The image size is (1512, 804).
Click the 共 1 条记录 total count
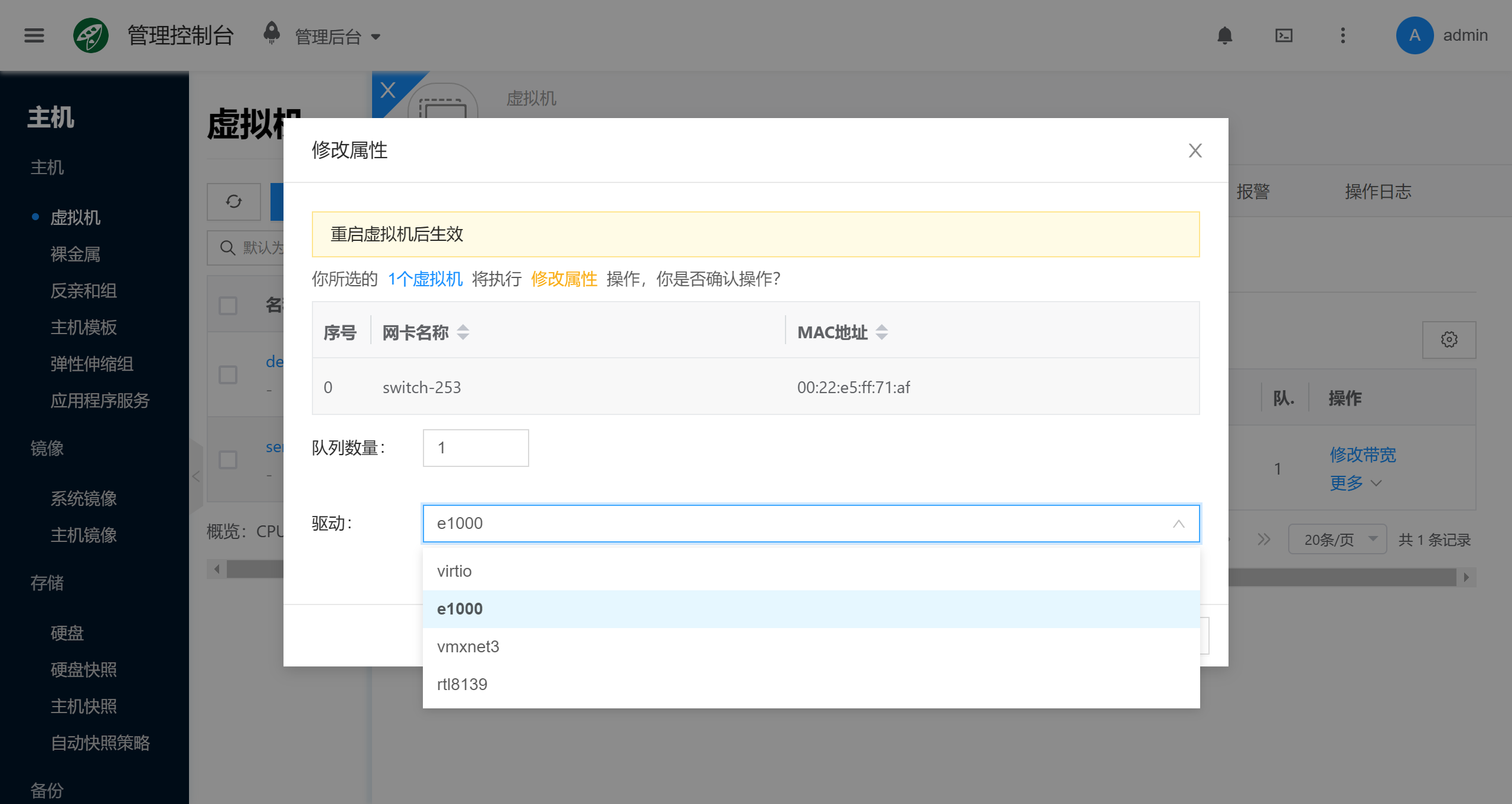point(1435,540)
